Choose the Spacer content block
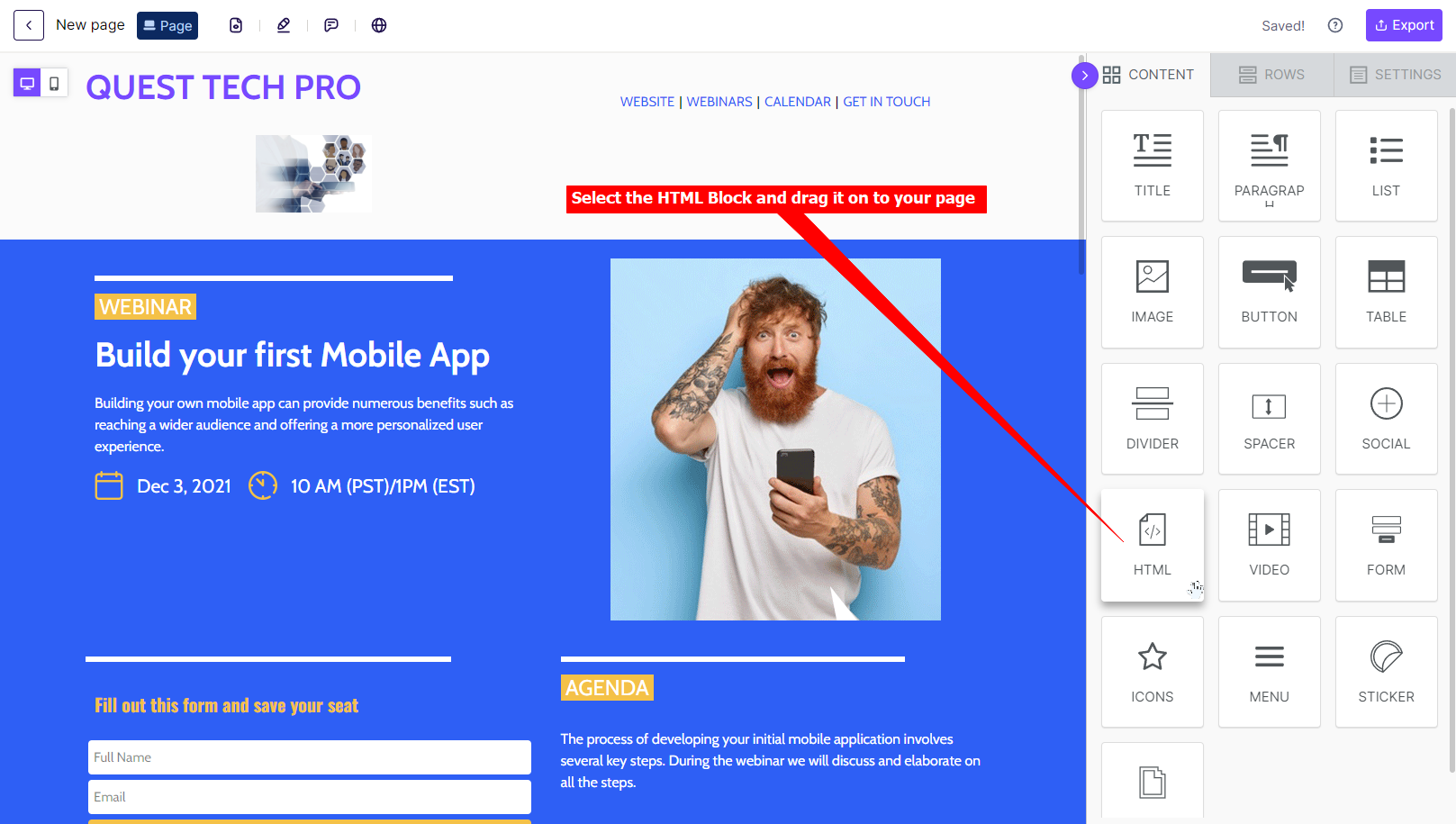 pos(1269,419)
